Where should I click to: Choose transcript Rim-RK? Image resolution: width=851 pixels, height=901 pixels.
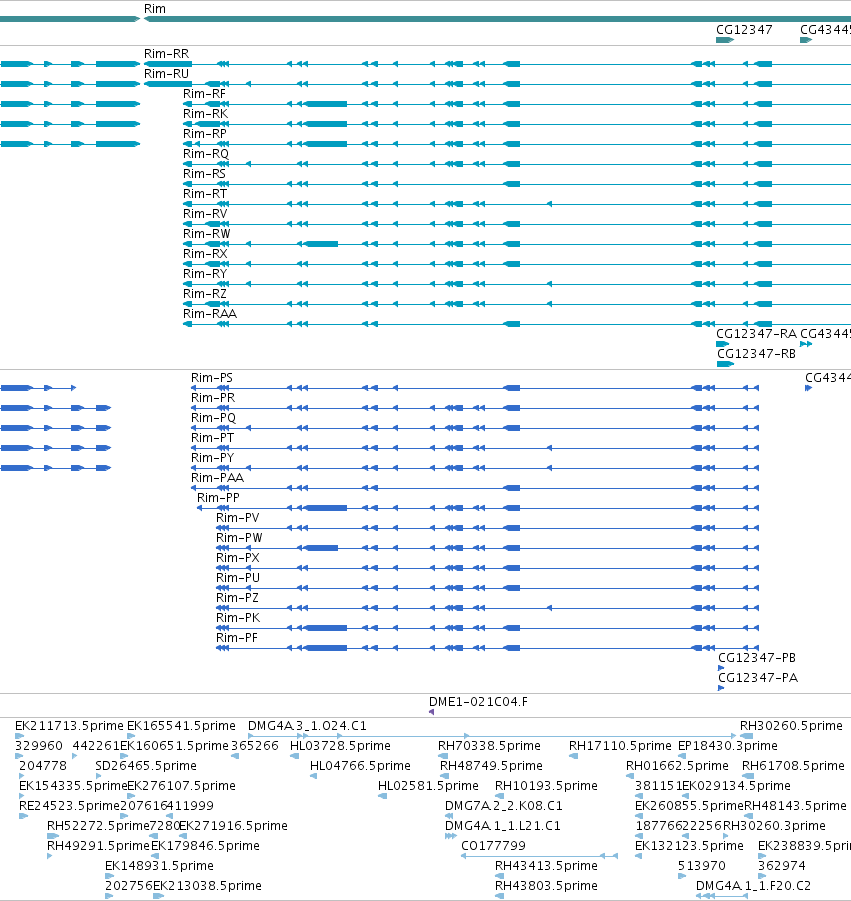tap(205, 114)
